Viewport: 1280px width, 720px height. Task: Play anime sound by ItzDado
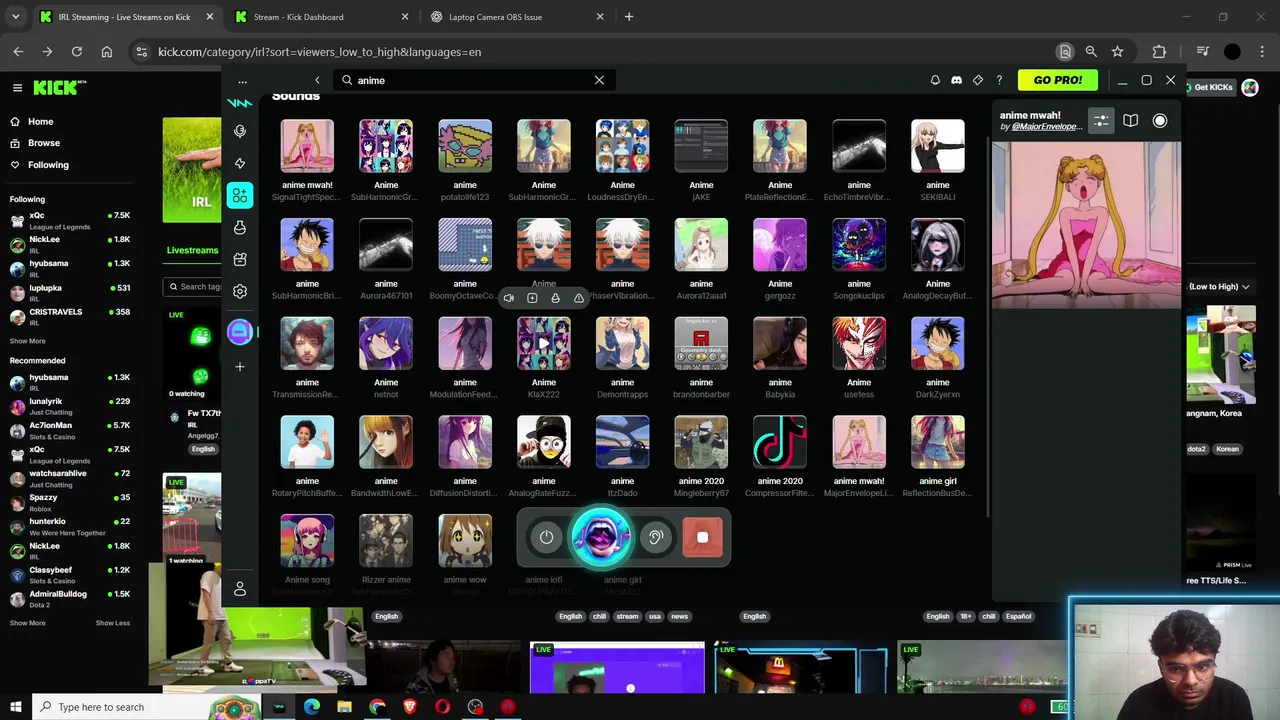point(622,442)
